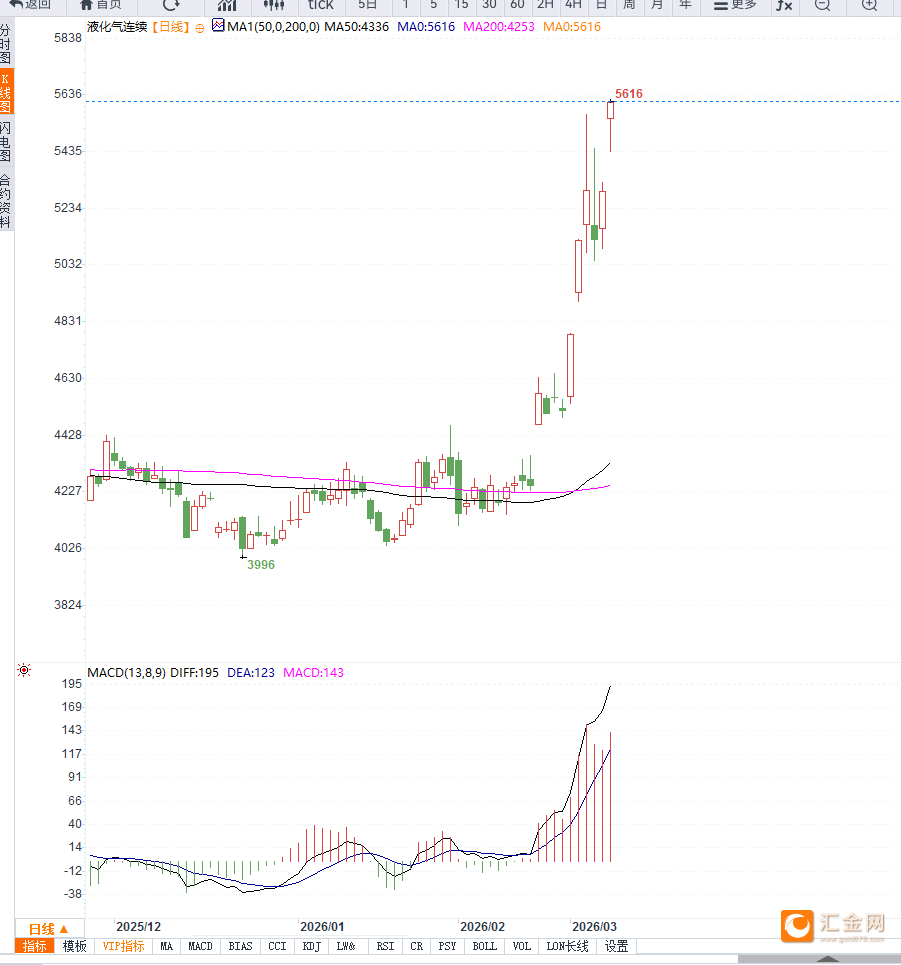
Task: Select the 1-minute period
Action: click(406, 5)
